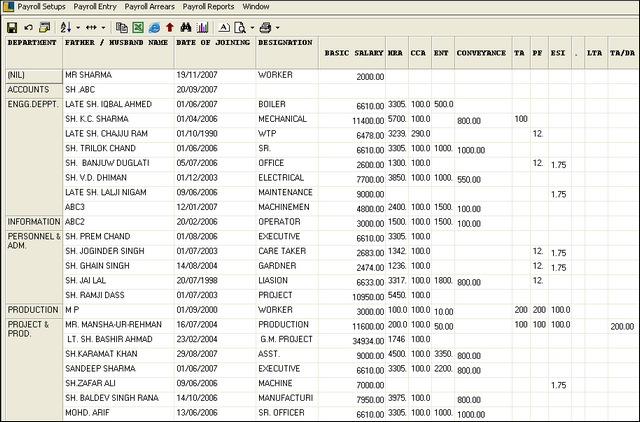
Task: Click the binoculars Find icon
Action: point(186,28)
